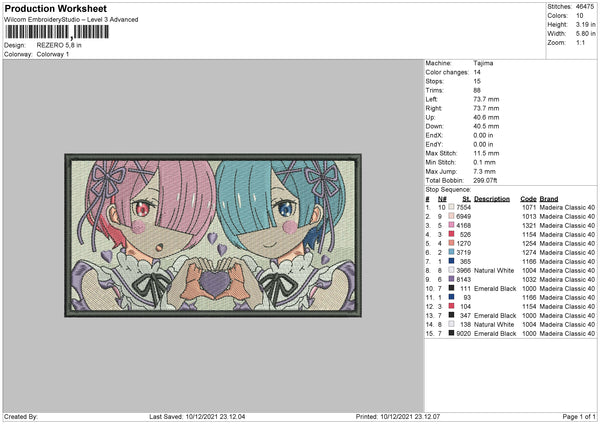This screenshot has height=424, width=600.
Task: Click the 'Production Worksheet' title
Action: 55,8
